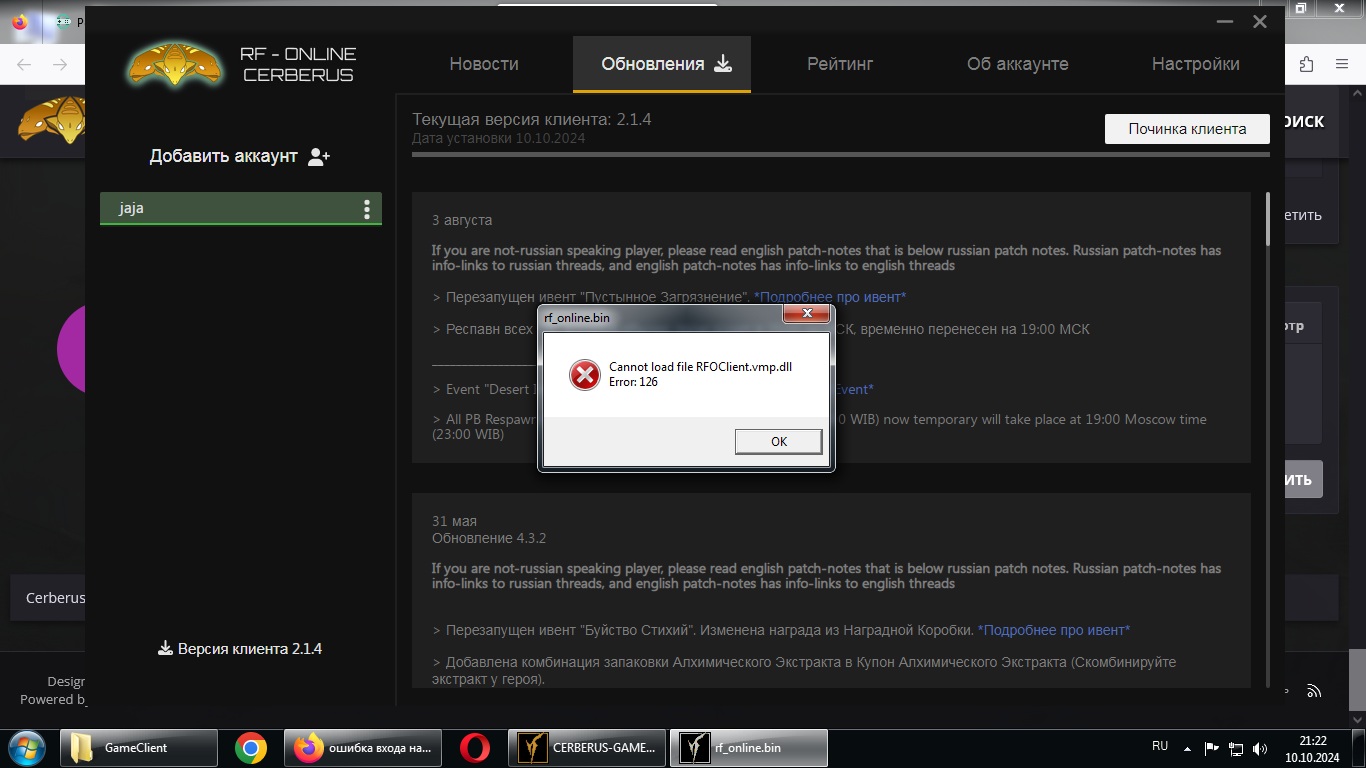Close the rf_online.bin error dialog
The width and height of the screenshot is (1366, 768).
[806, 315]
